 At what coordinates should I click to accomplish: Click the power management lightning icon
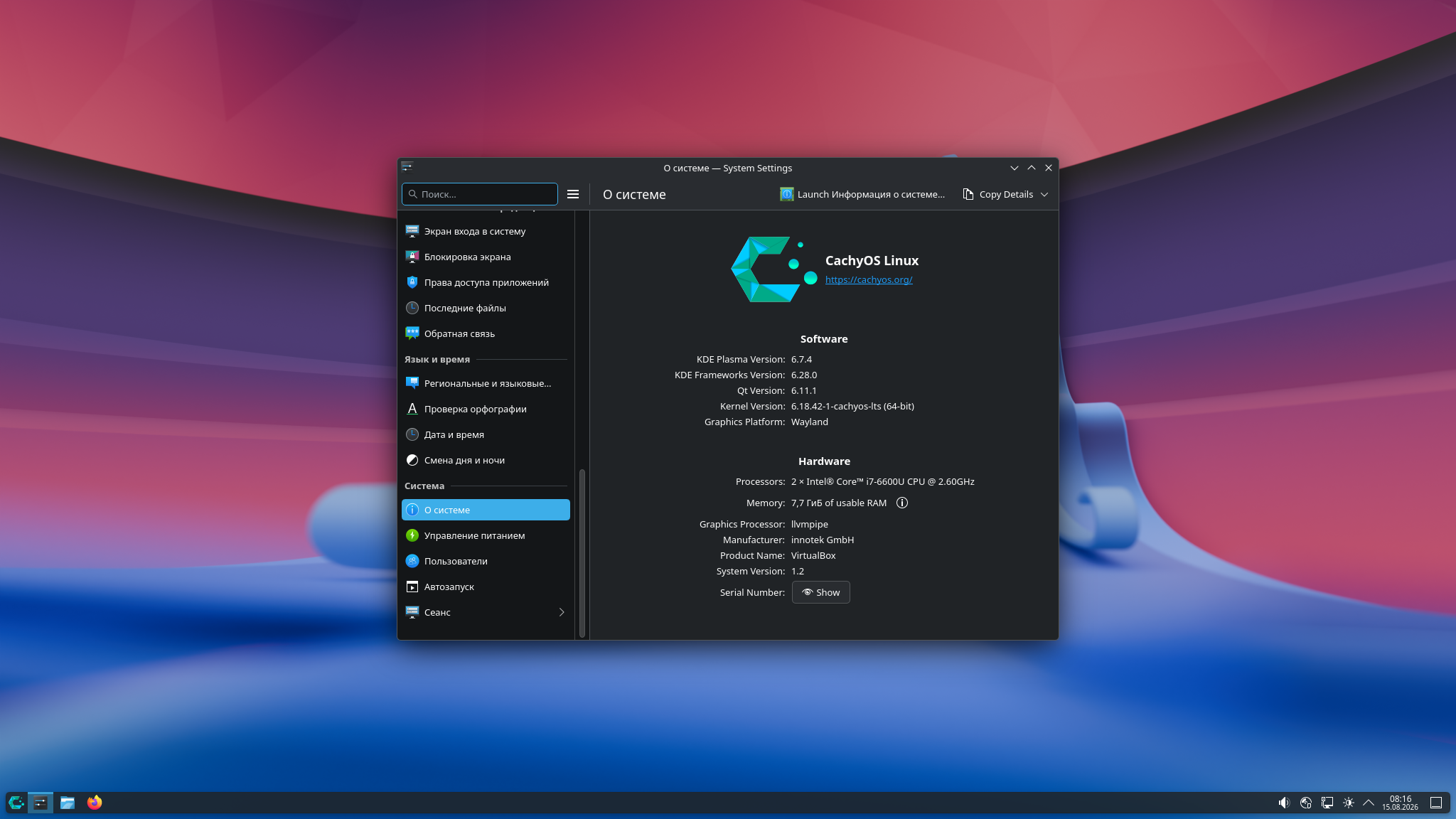412,535
